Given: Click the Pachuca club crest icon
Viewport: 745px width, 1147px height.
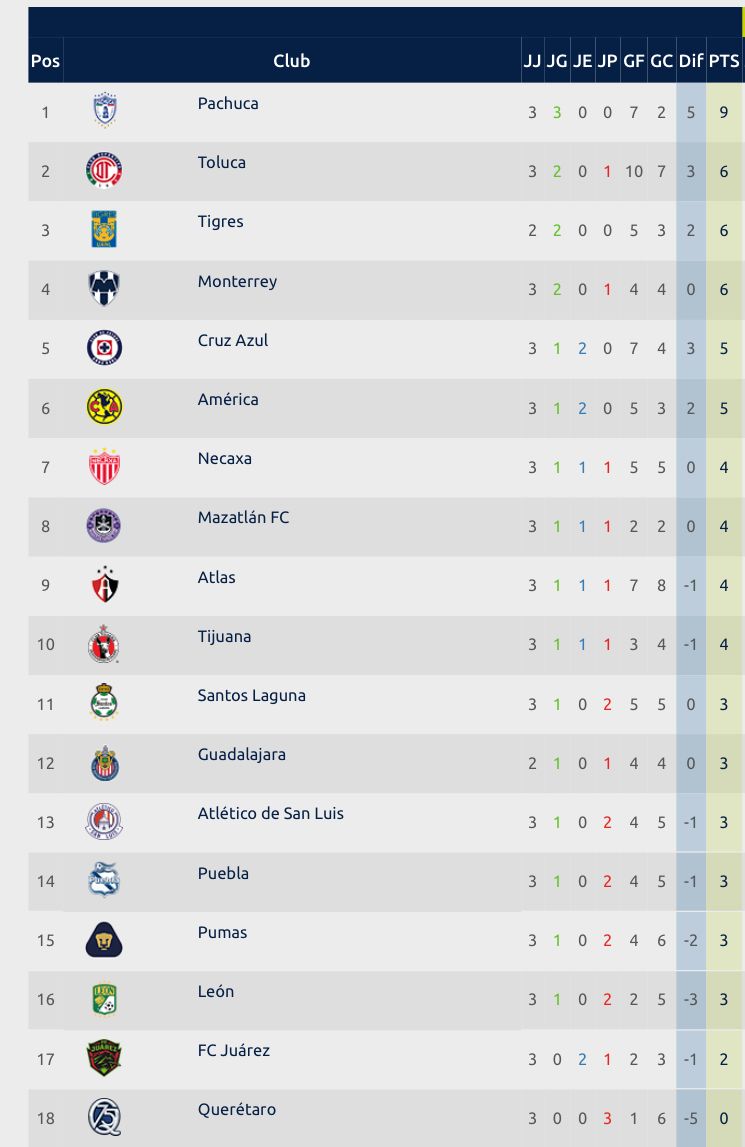Looking at the screenshot, I should 104,111.
